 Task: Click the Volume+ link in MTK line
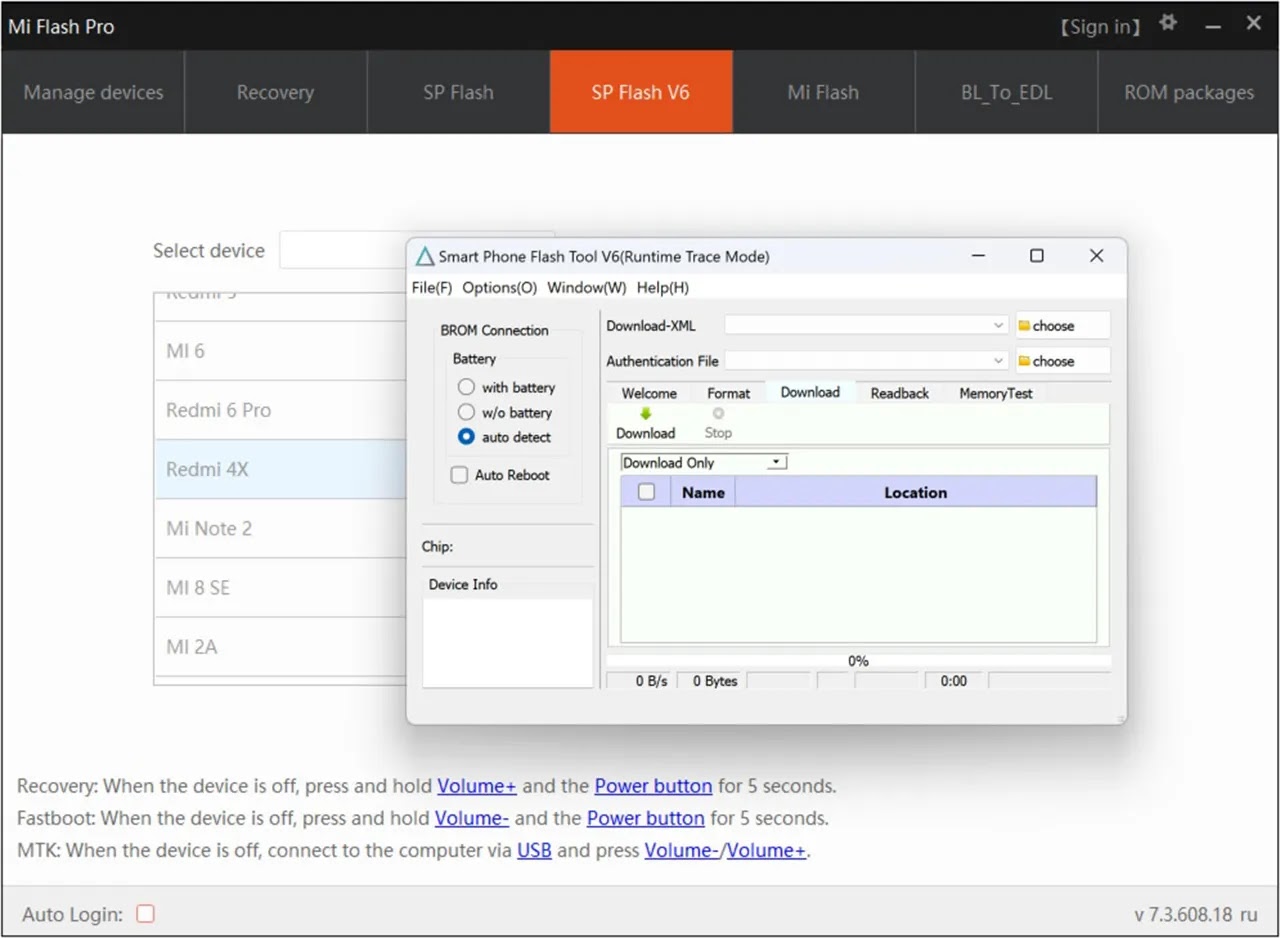[x=766, y=850]
